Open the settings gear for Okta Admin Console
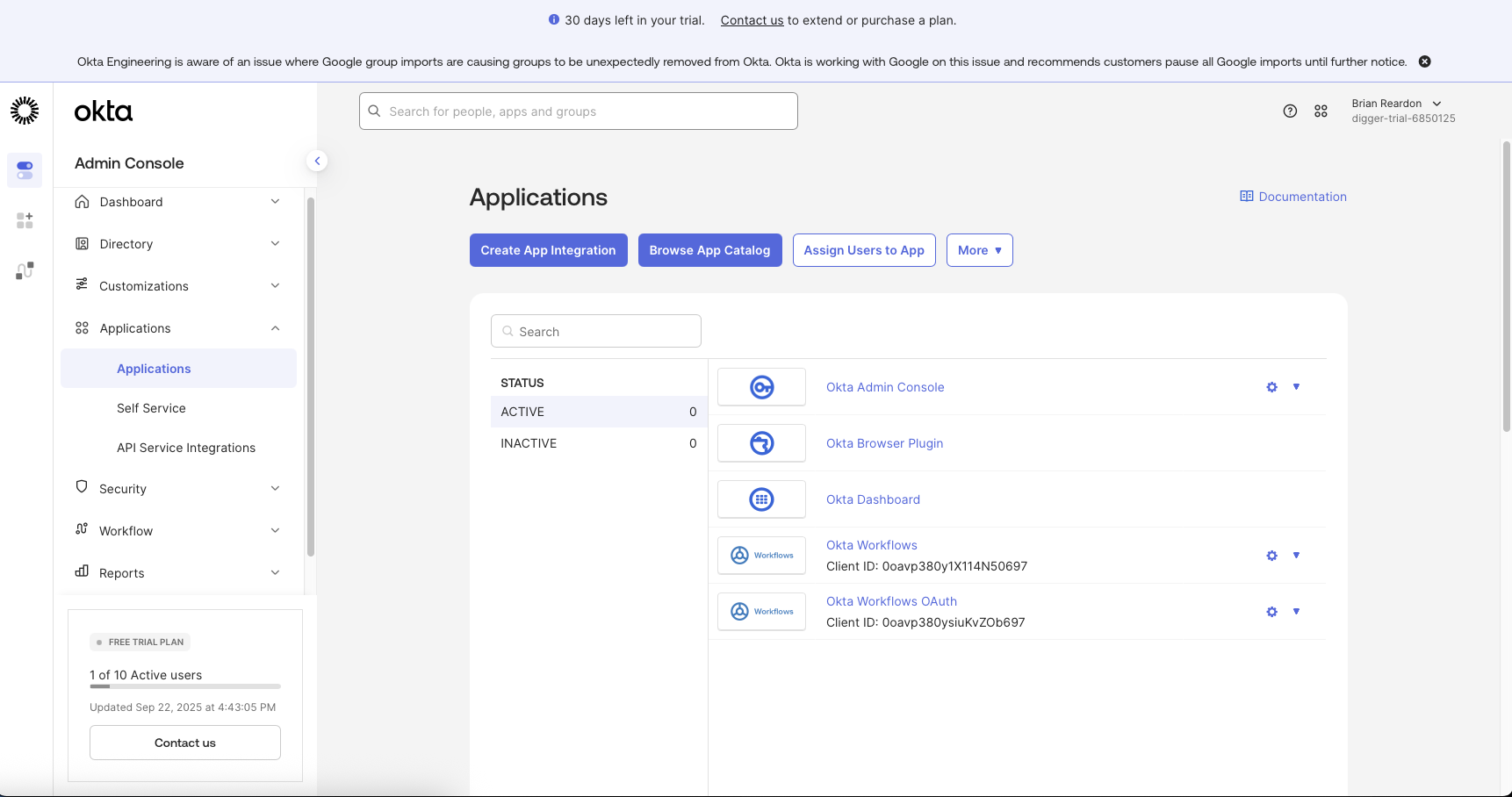 pyautogui.click(x=1271, y=386)
